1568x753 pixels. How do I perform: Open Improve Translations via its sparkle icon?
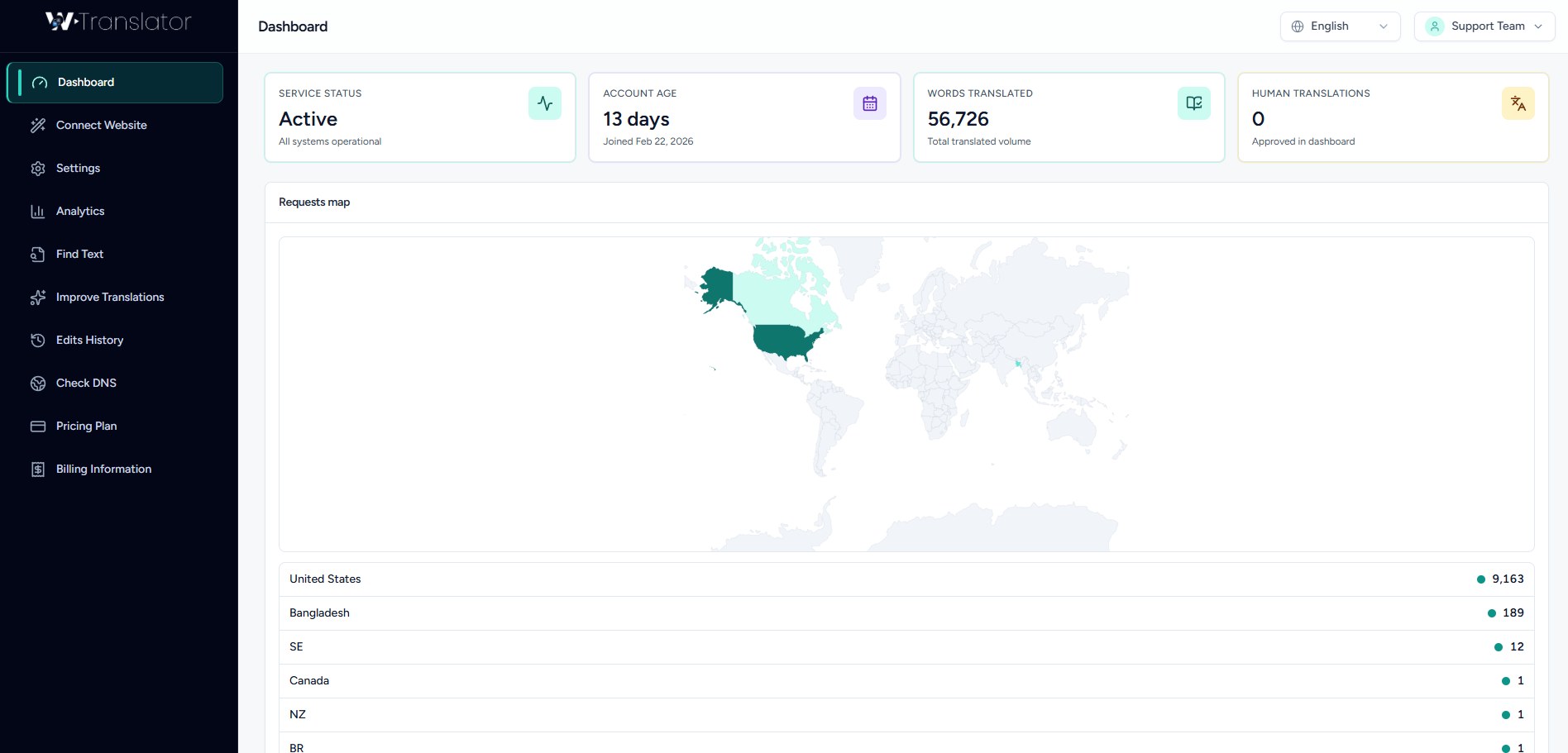[38, 297]
